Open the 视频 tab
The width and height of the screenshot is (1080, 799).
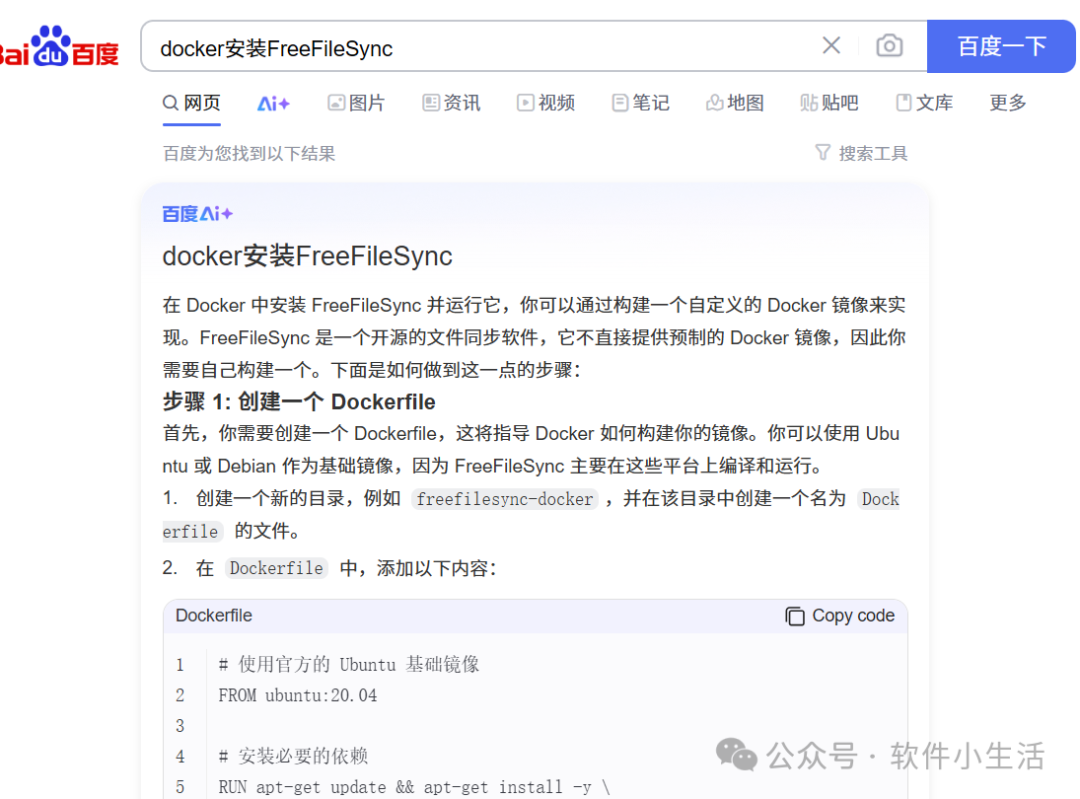point(546,103)
